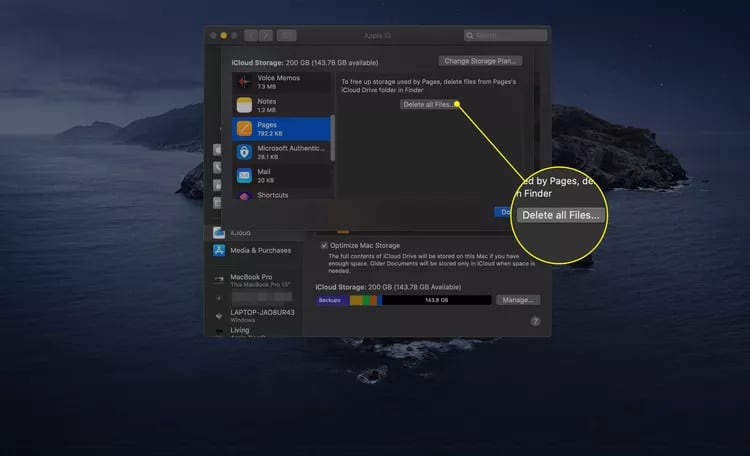
Task: Click the orange Pages app icon
Action: click(244, 129)
